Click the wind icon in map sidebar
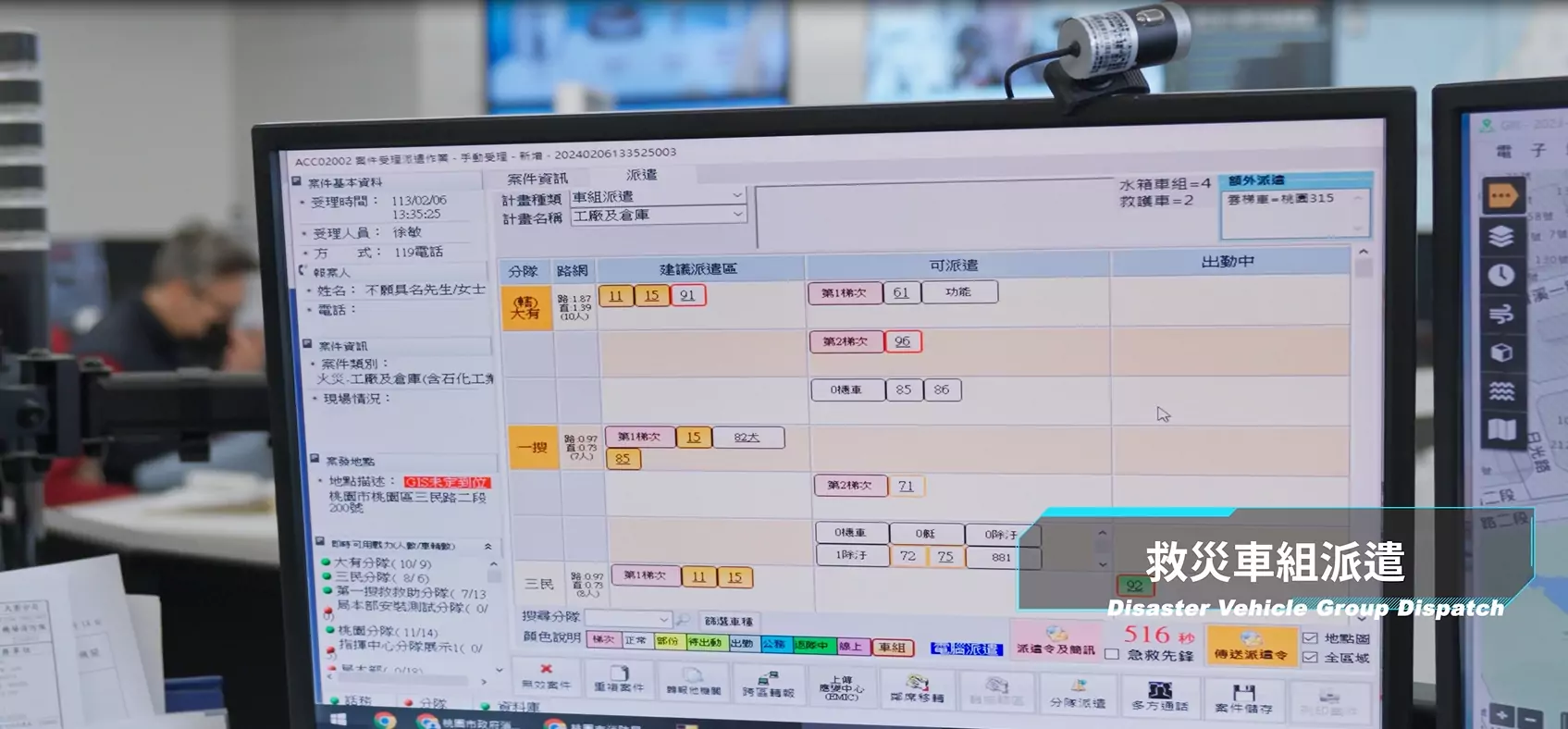The height and width of the screenshot is (729, 1568). click(1501, 314)
